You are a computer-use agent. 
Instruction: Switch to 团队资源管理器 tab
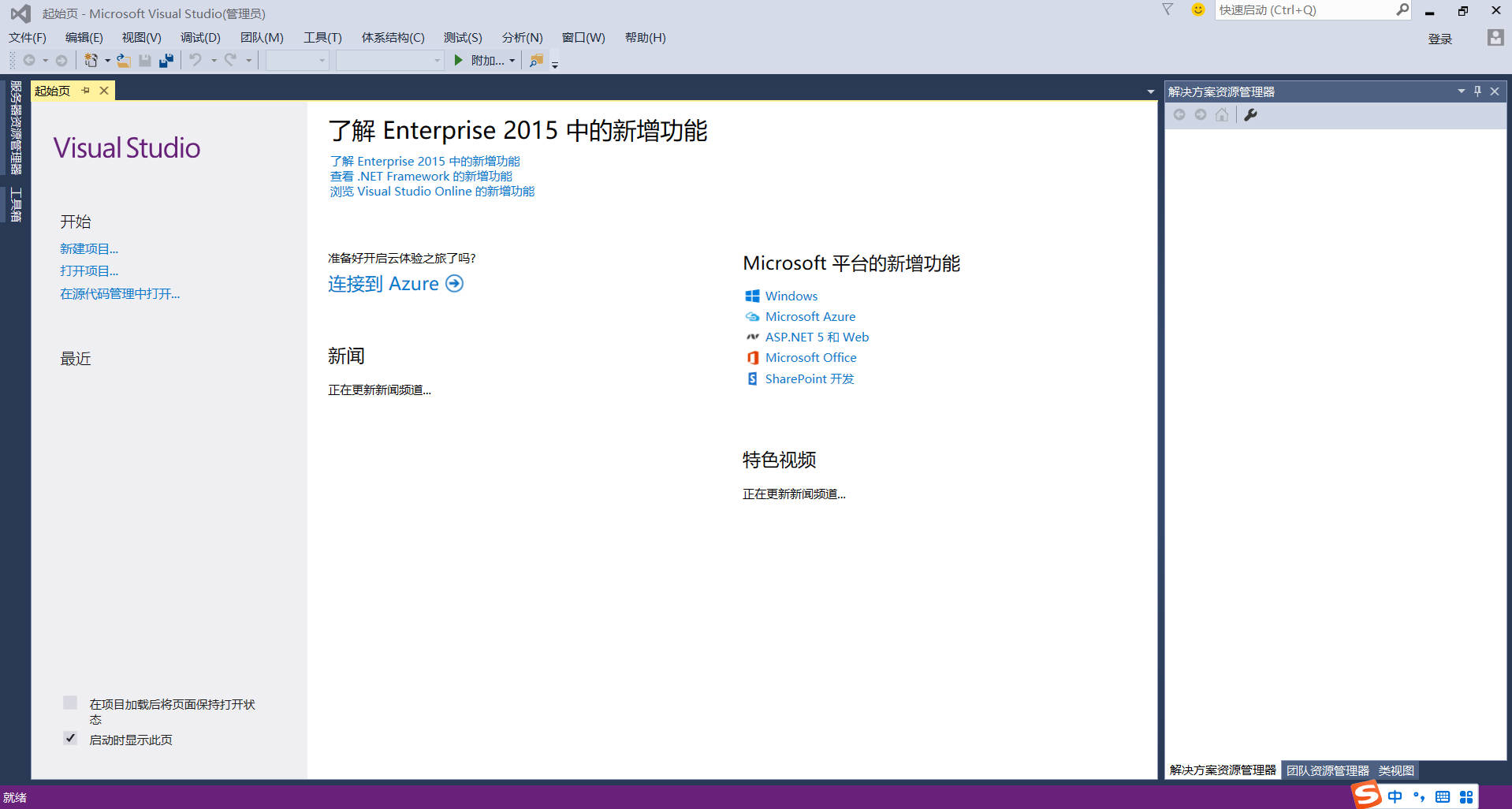pos(1328,770)
